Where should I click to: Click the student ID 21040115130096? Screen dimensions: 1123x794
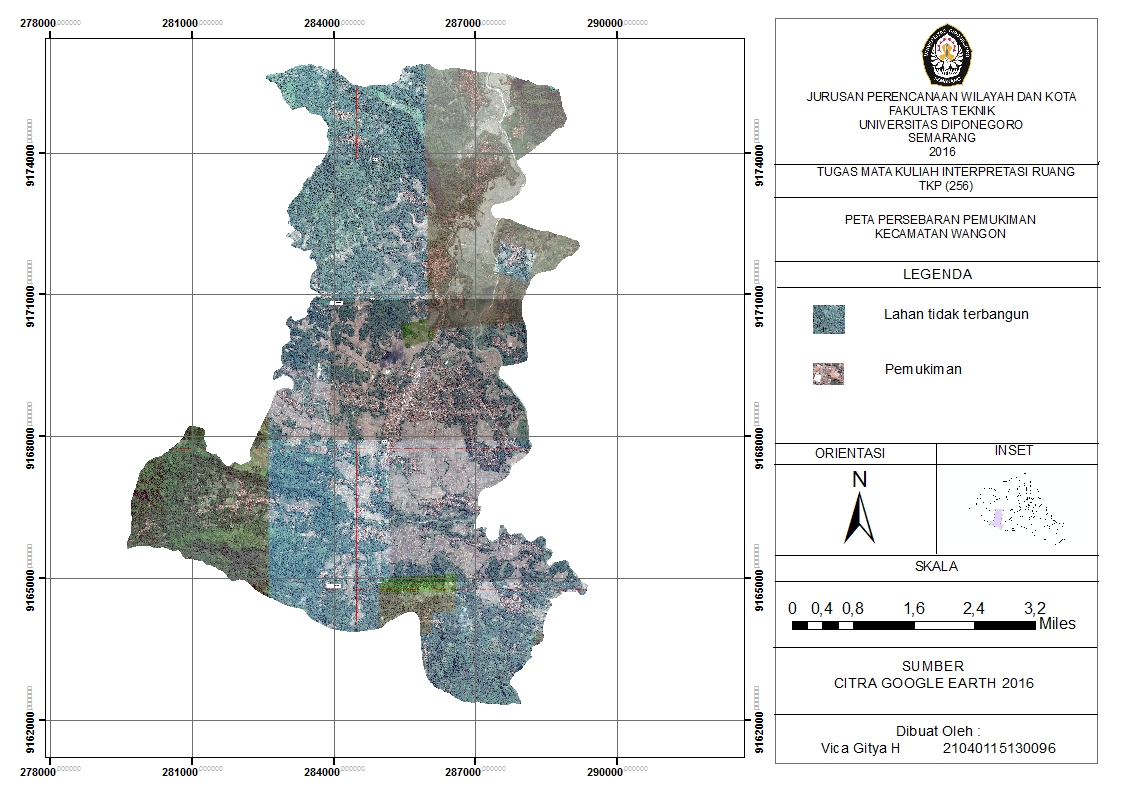(x=999, y=748)
